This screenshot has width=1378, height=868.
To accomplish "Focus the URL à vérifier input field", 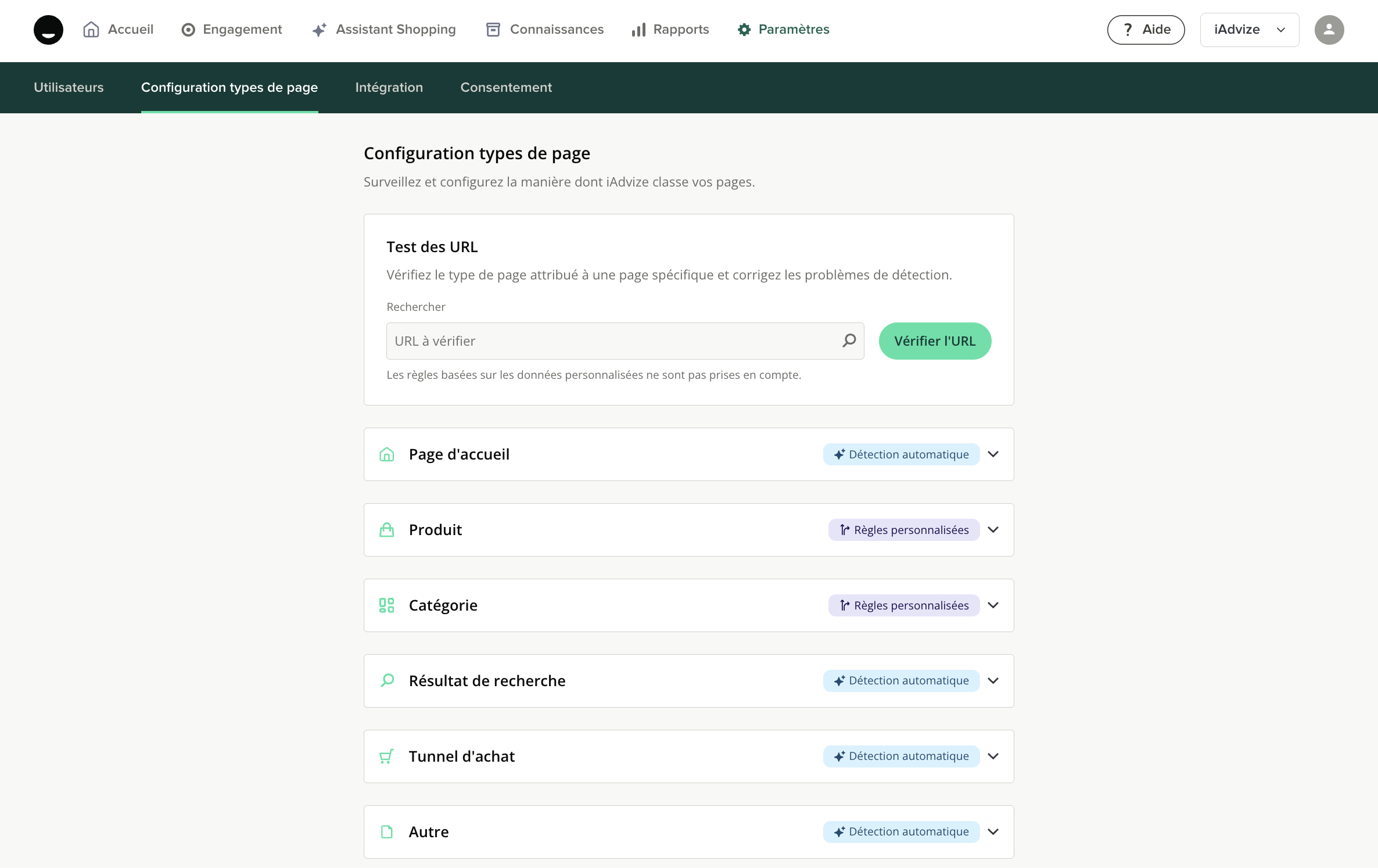I will point(613,341).
